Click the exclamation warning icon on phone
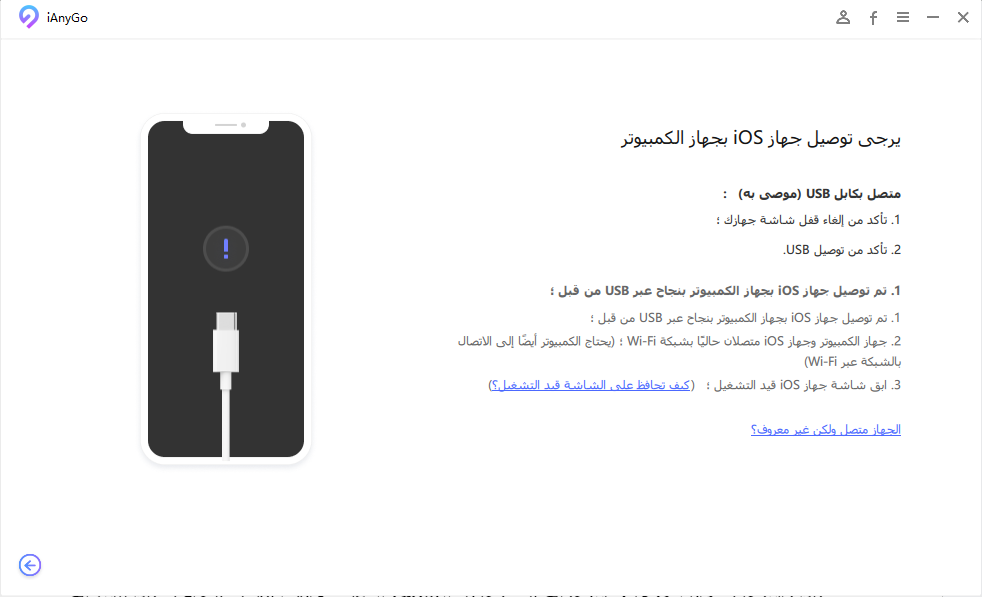Screen dimensions: 982x597 pyautogui.click(x=226, y=249)
